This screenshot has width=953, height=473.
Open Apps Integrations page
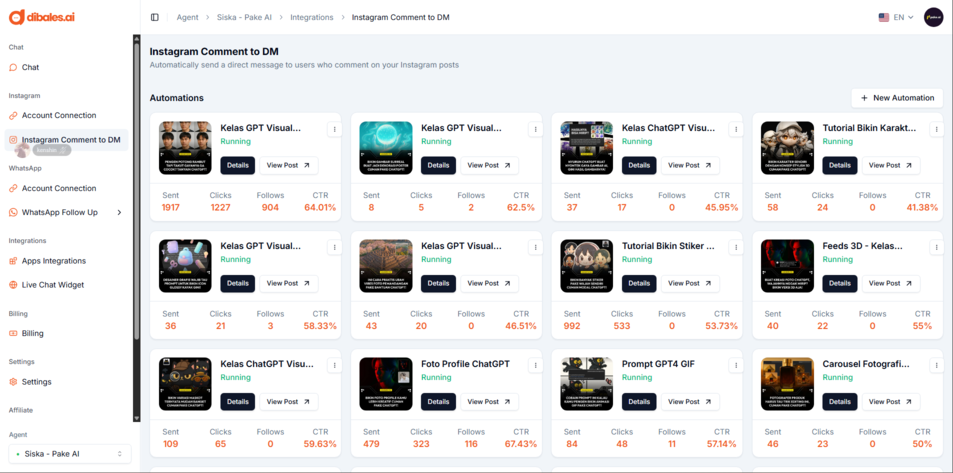pos(54,261)
